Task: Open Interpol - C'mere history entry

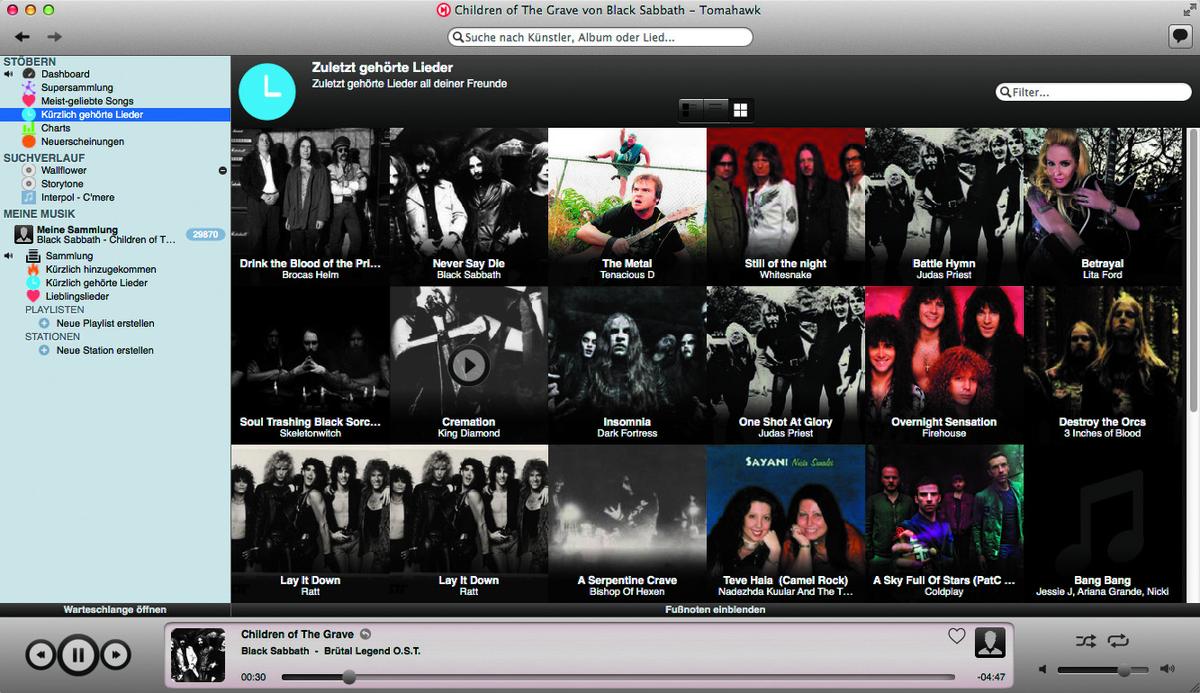Action: point(78,198)
